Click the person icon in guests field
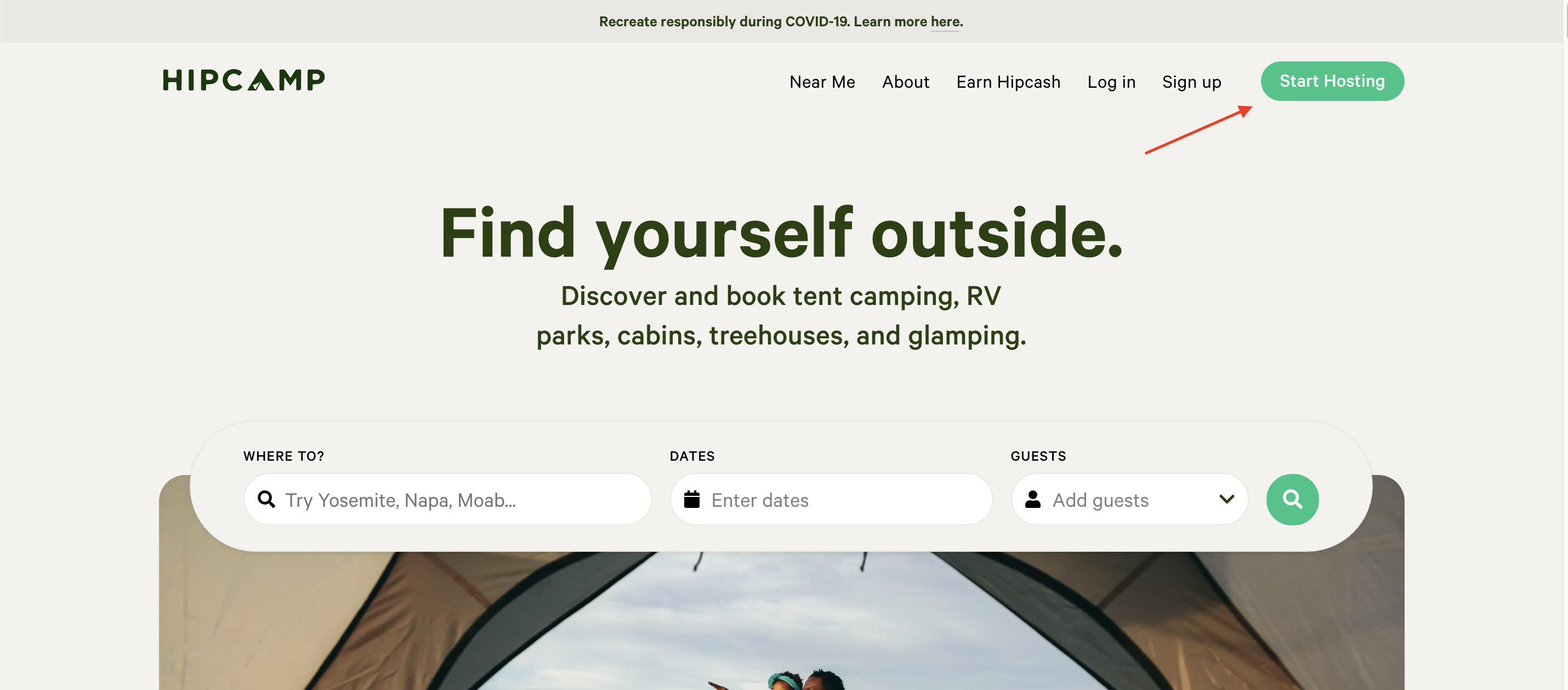The image size is (1568, 690). point(1032,499)
